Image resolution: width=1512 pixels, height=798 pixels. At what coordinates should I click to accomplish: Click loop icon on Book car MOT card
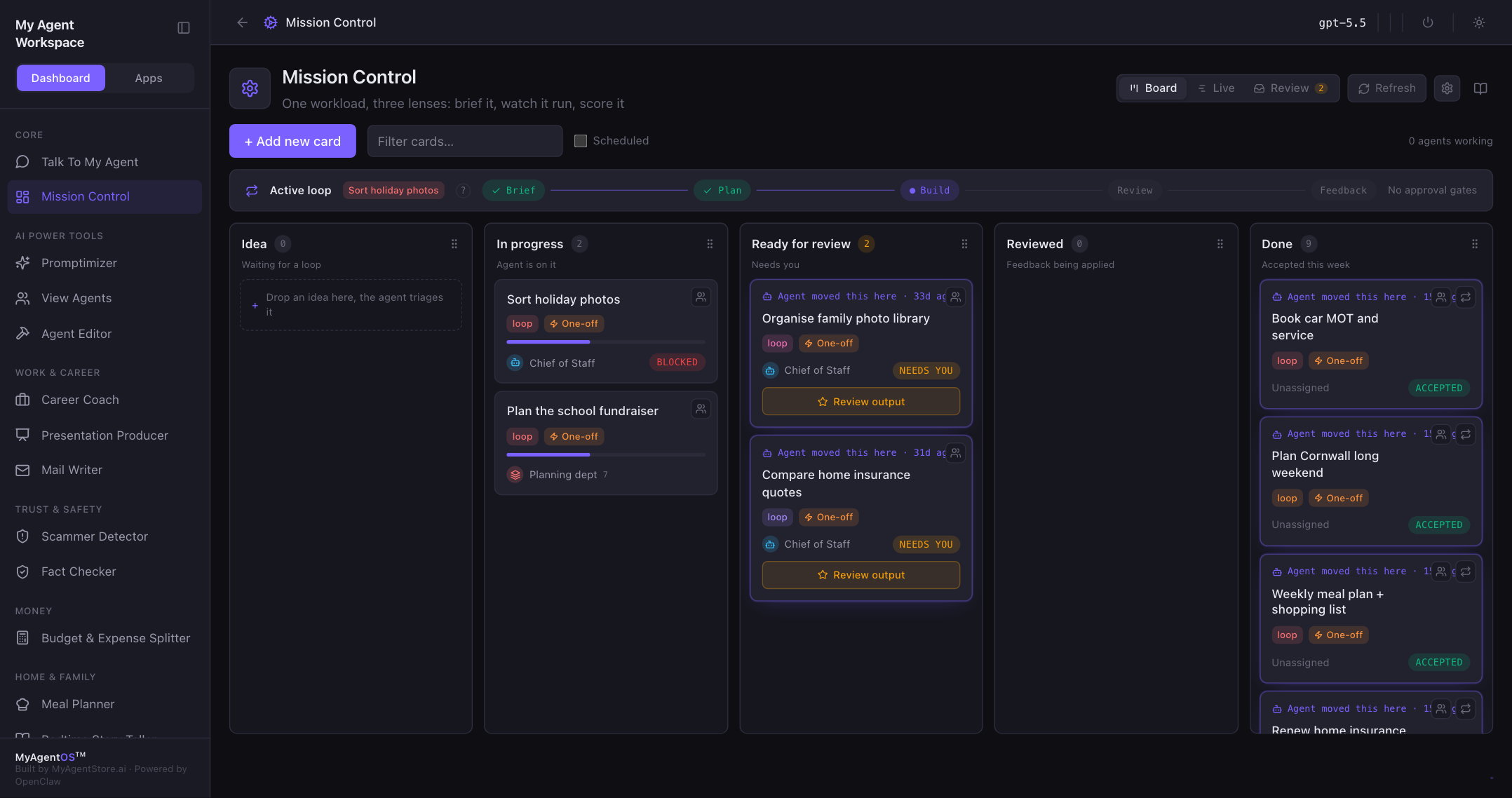click(1466, 297)
